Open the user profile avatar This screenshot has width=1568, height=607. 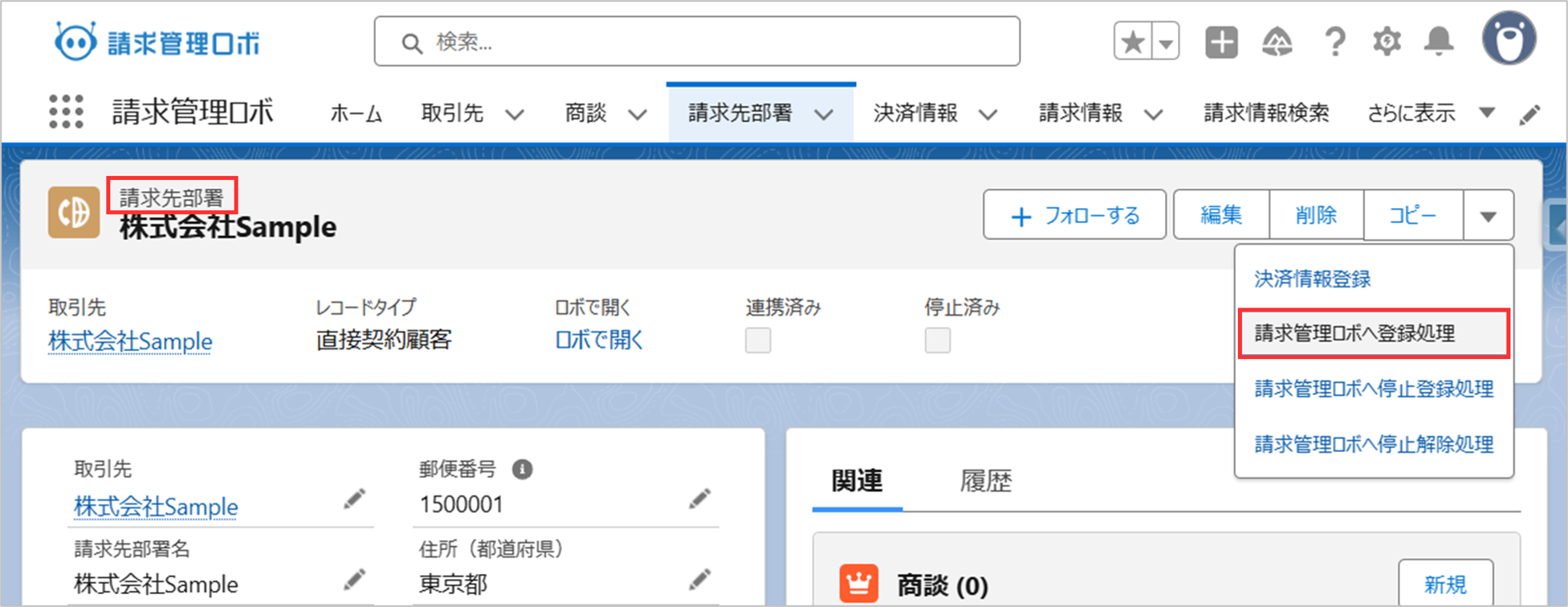[x=1509, y=39]
